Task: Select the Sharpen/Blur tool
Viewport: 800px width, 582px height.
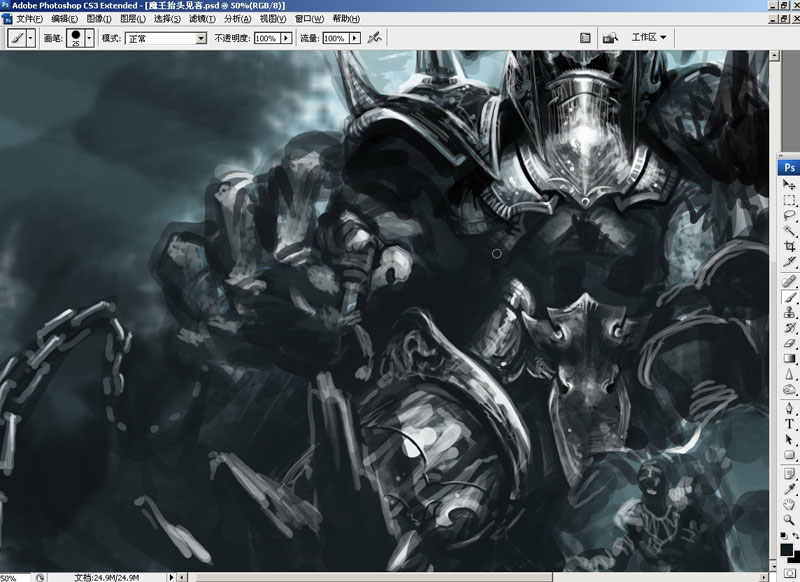Action: pos(789,374)
